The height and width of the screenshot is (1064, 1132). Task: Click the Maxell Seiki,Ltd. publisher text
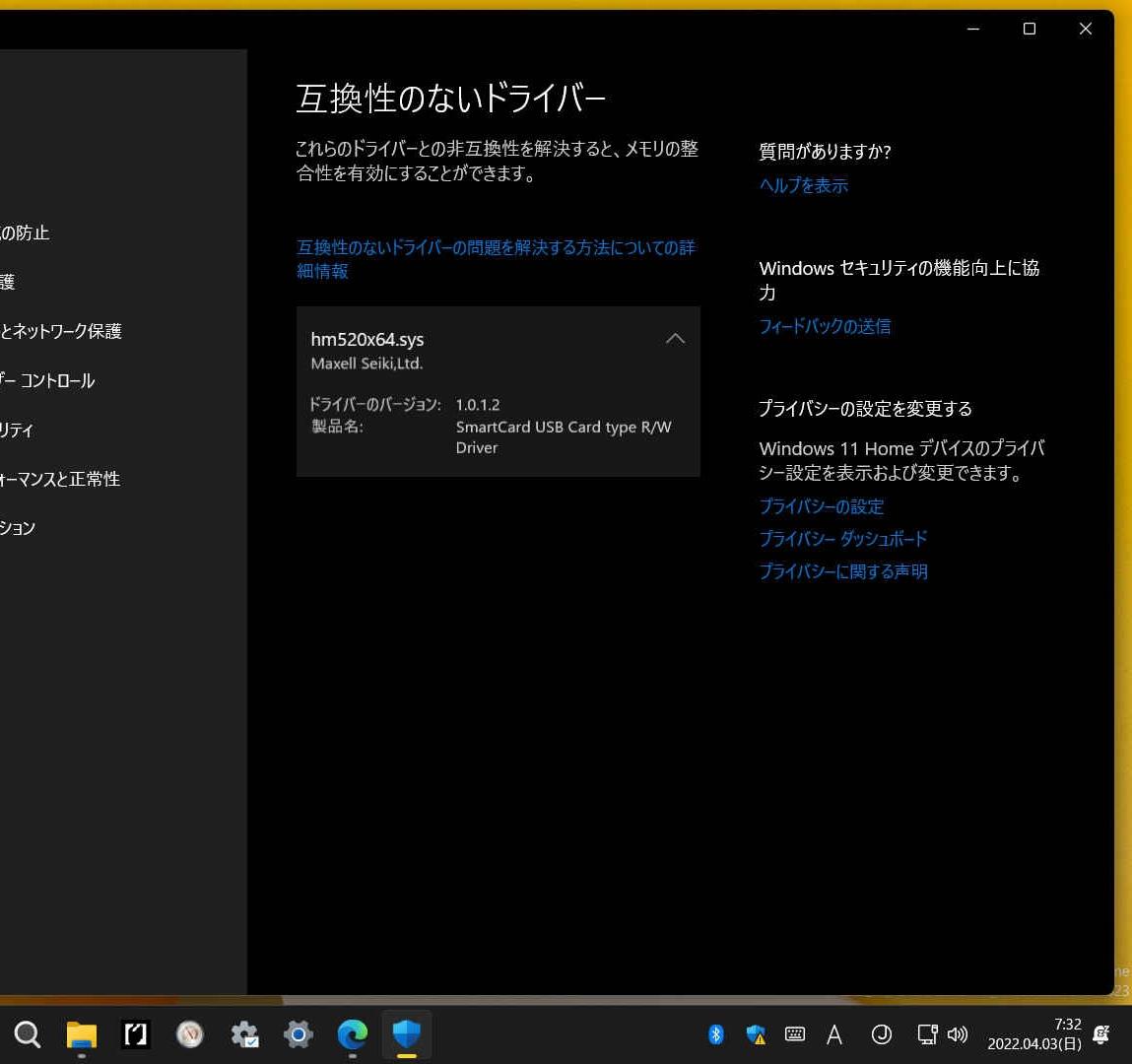point(366,364)
